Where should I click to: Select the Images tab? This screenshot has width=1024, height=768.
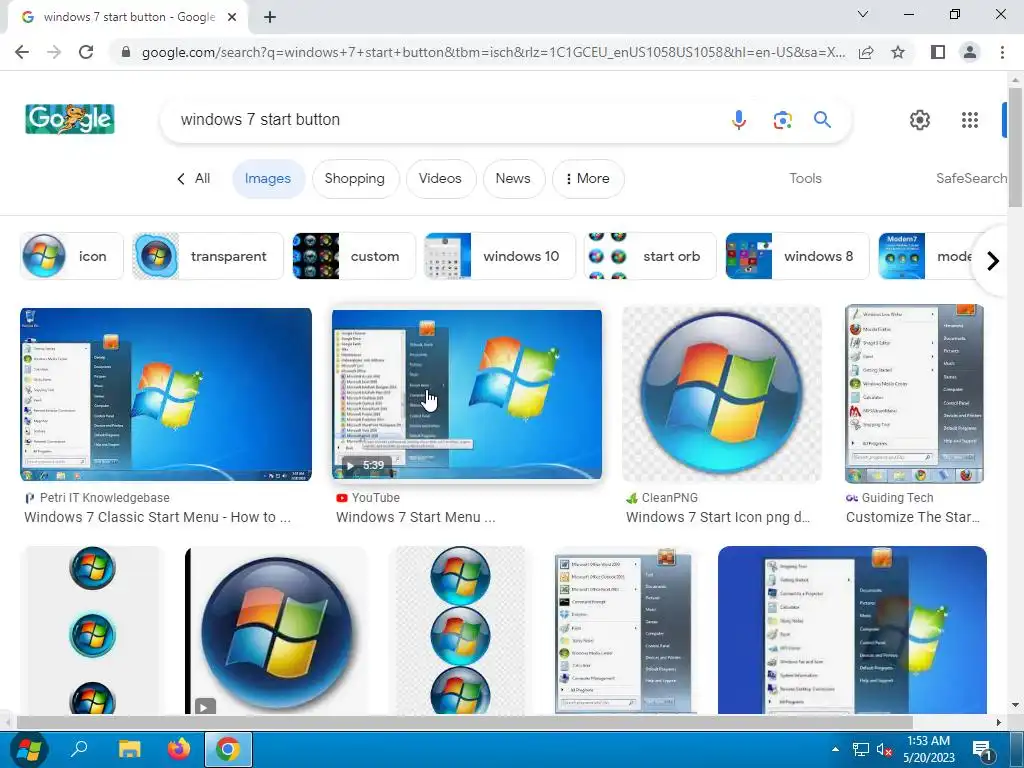(x=268, y=178)
